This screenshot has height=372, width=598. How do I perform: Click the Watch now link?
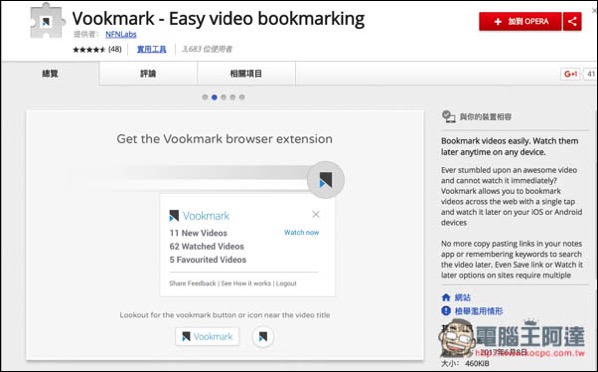(x=301, y=232)
